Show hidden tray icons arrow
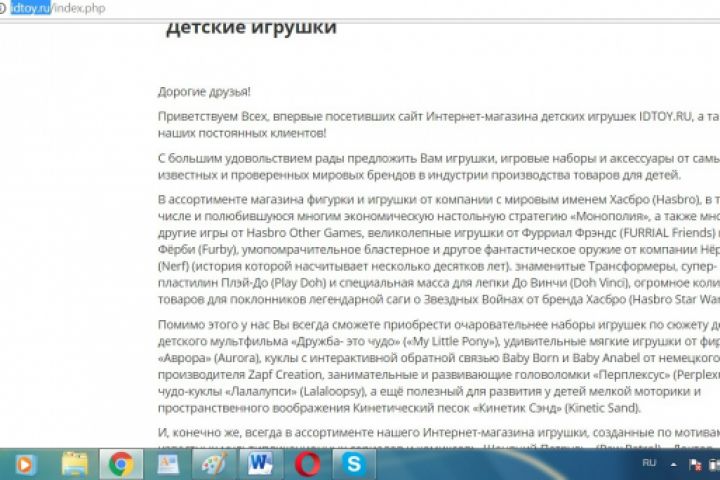 coord(674,465)
